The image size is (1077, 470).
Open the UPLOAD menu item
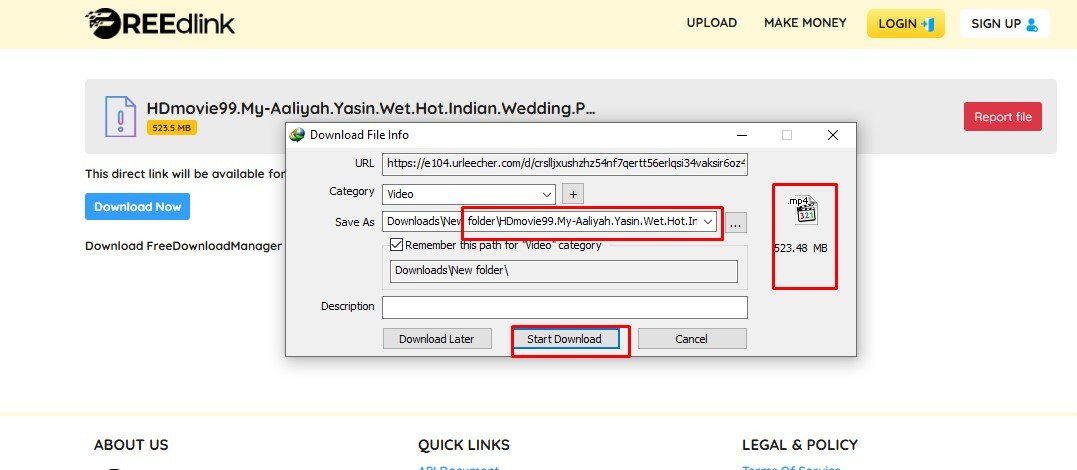[711, 23]
